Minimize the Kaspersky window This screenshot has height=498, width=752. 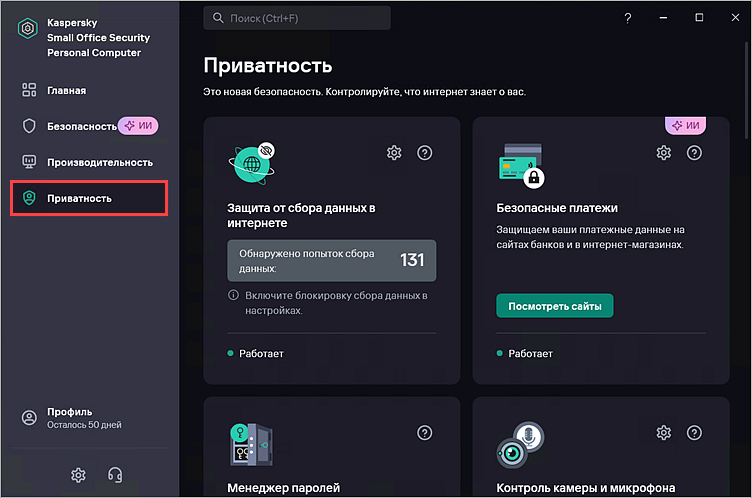tap(663, 18)
